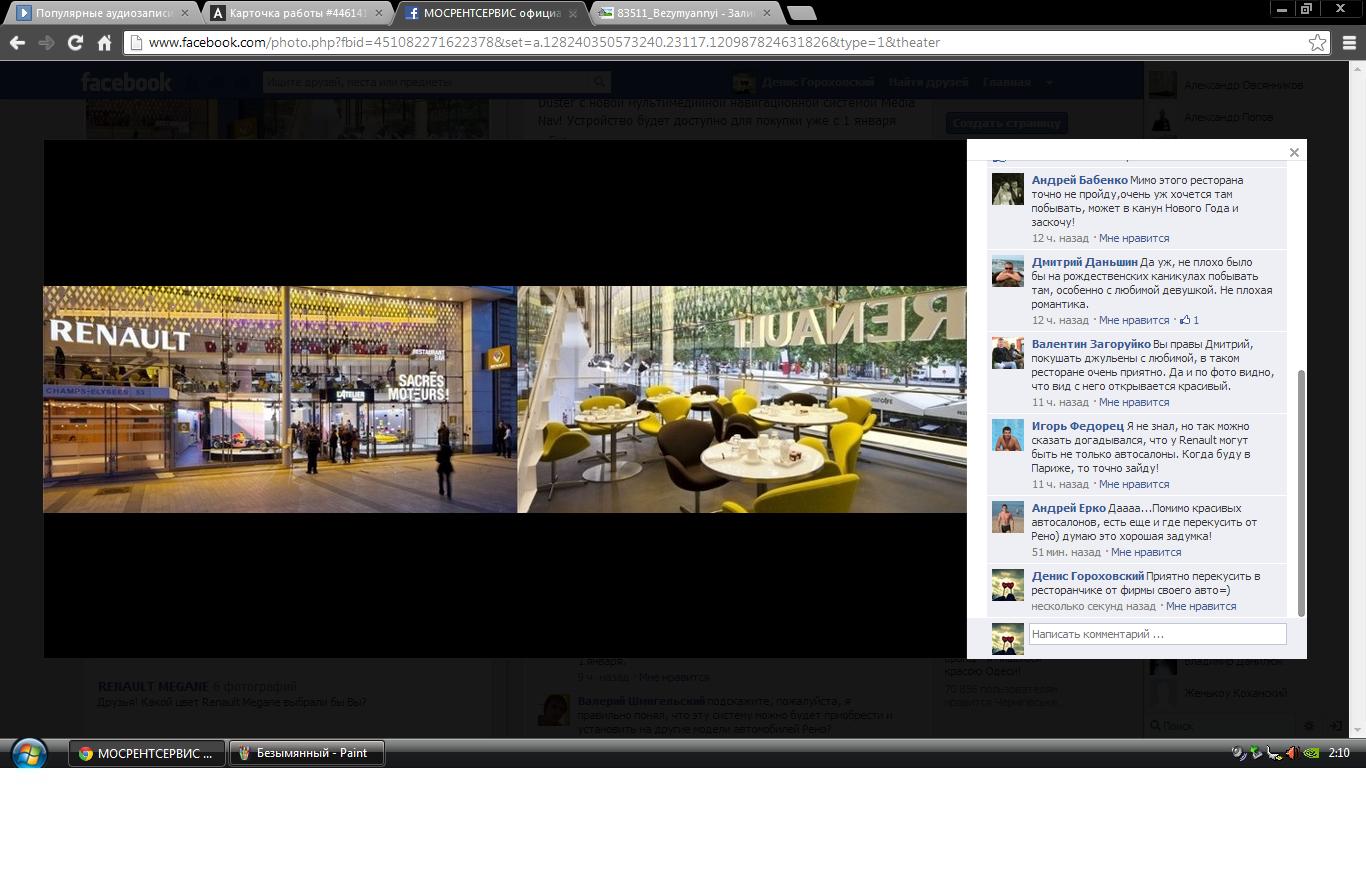Click Валентин Загоруйко's profile avatar
1366x878 pixels.
tap(1007, 353)
